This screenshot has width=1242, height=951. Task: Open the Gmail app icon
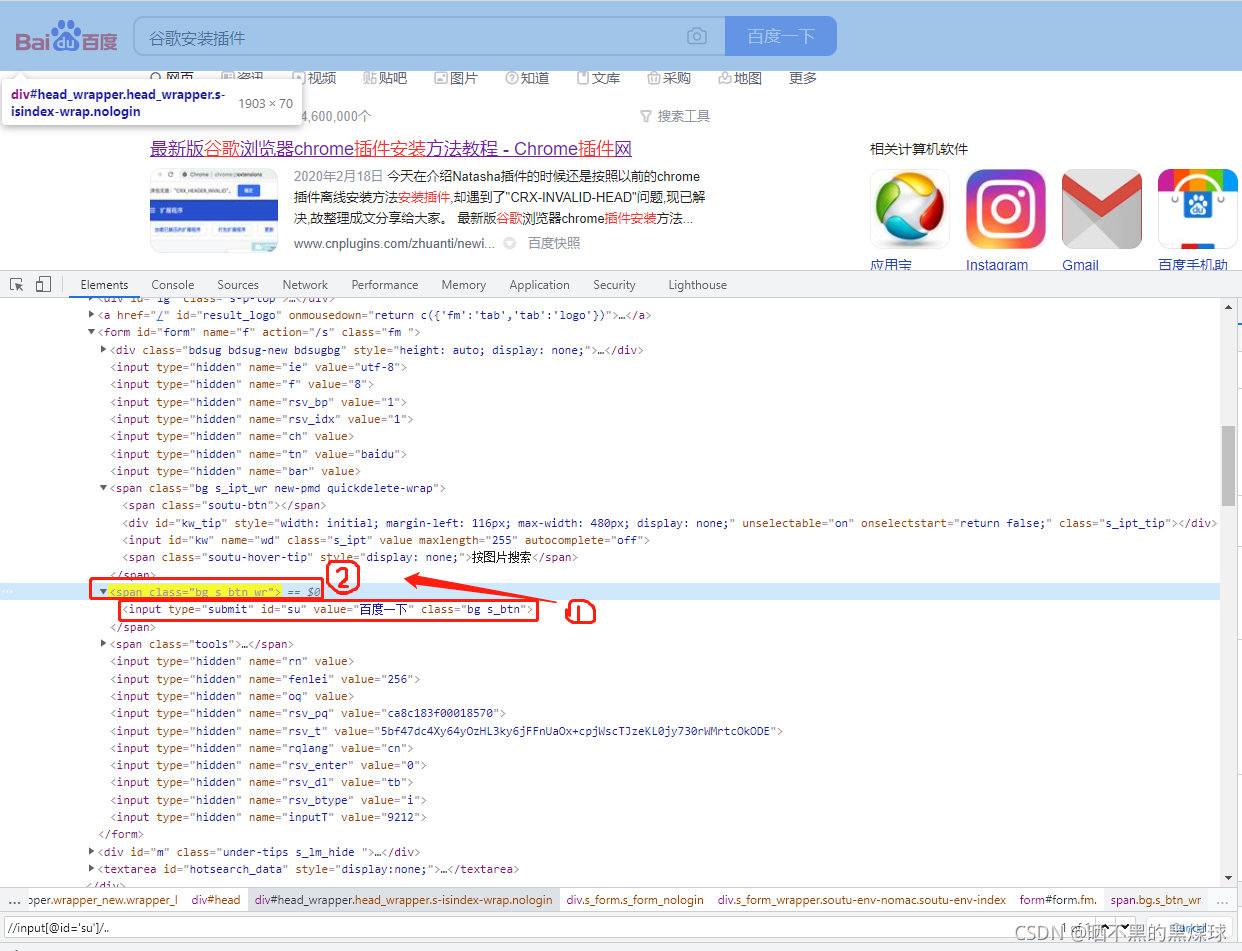(x=1101, y=208)
